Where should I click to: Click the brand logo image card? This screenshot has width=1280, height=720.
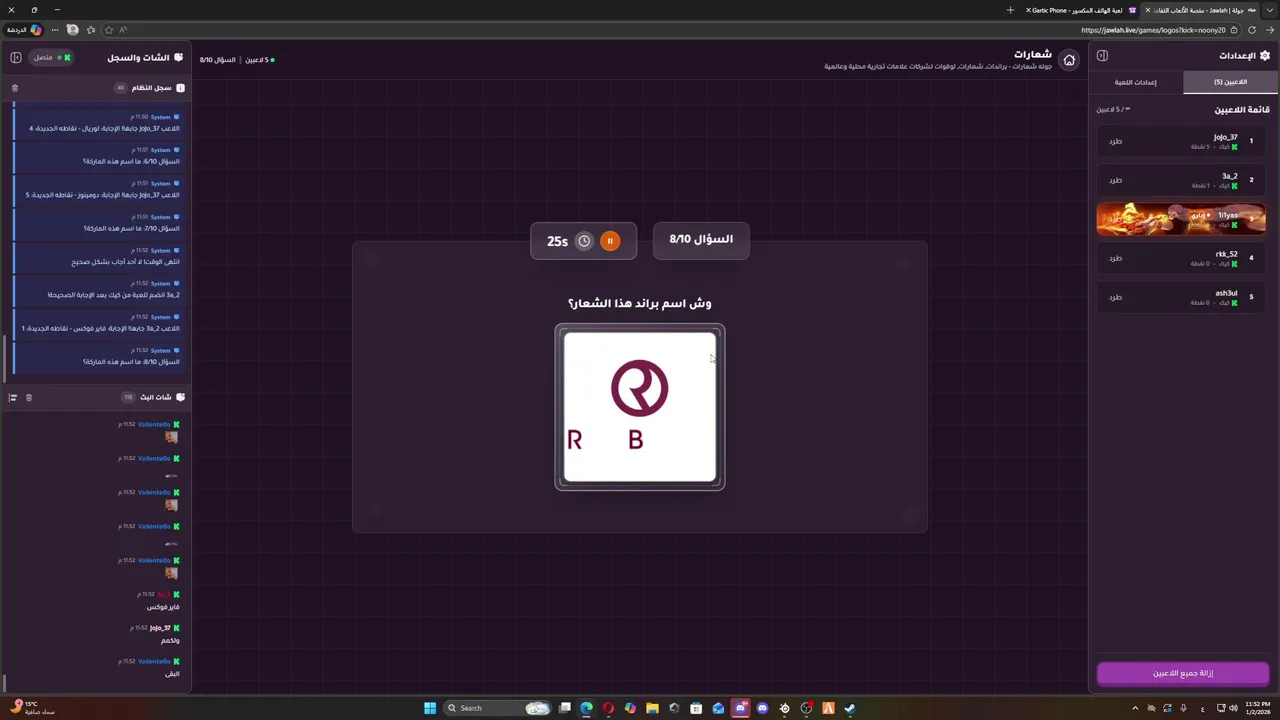tap(640, 407)
